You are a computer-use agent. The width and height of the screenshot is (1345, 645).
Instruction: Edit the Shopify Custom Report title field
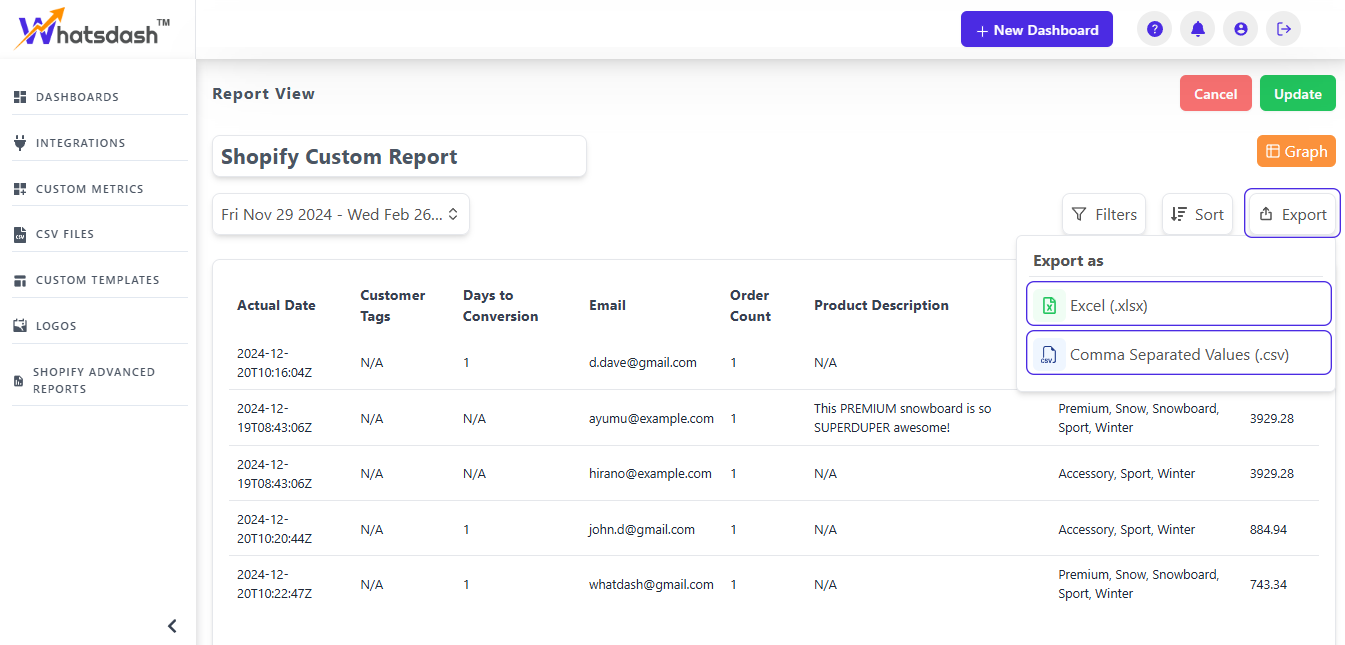(x=399, y=157)
